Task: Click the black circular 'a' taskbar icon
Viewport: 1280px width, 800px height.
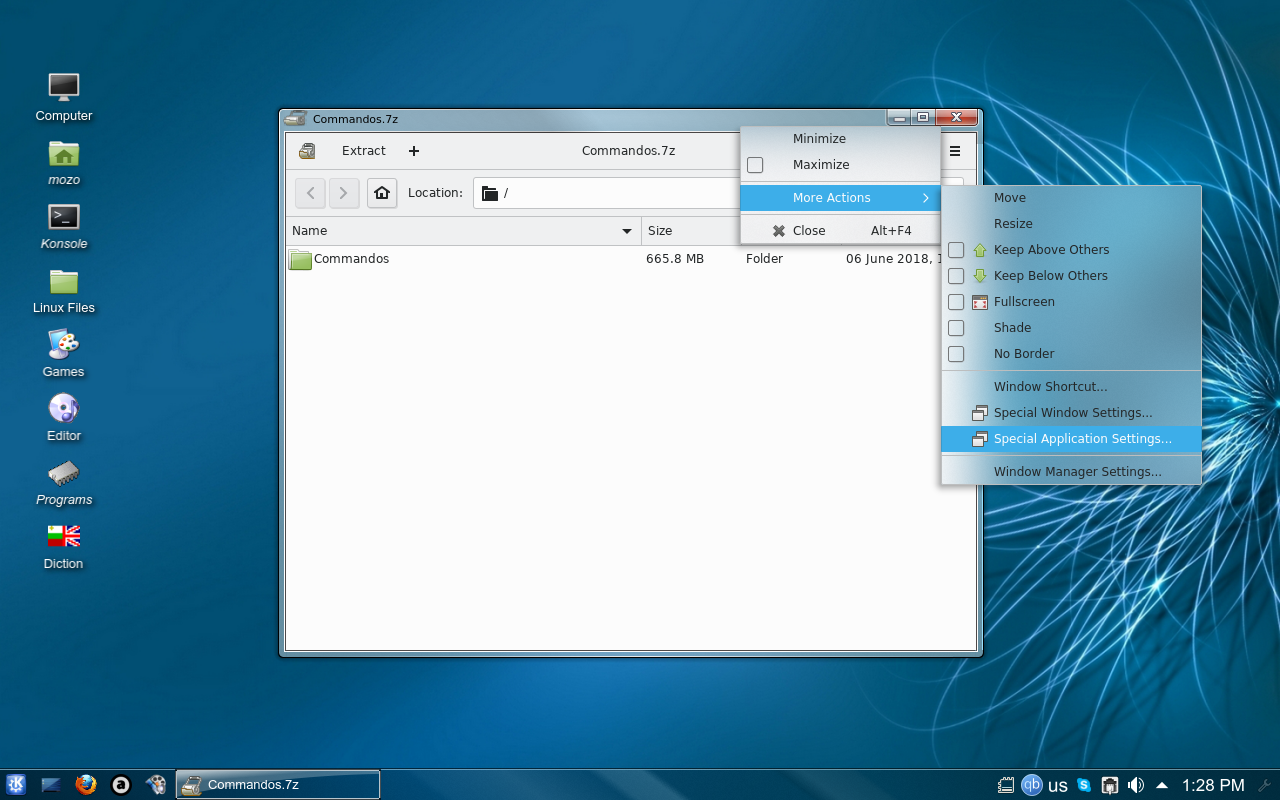Action: (x=121, y=785)
